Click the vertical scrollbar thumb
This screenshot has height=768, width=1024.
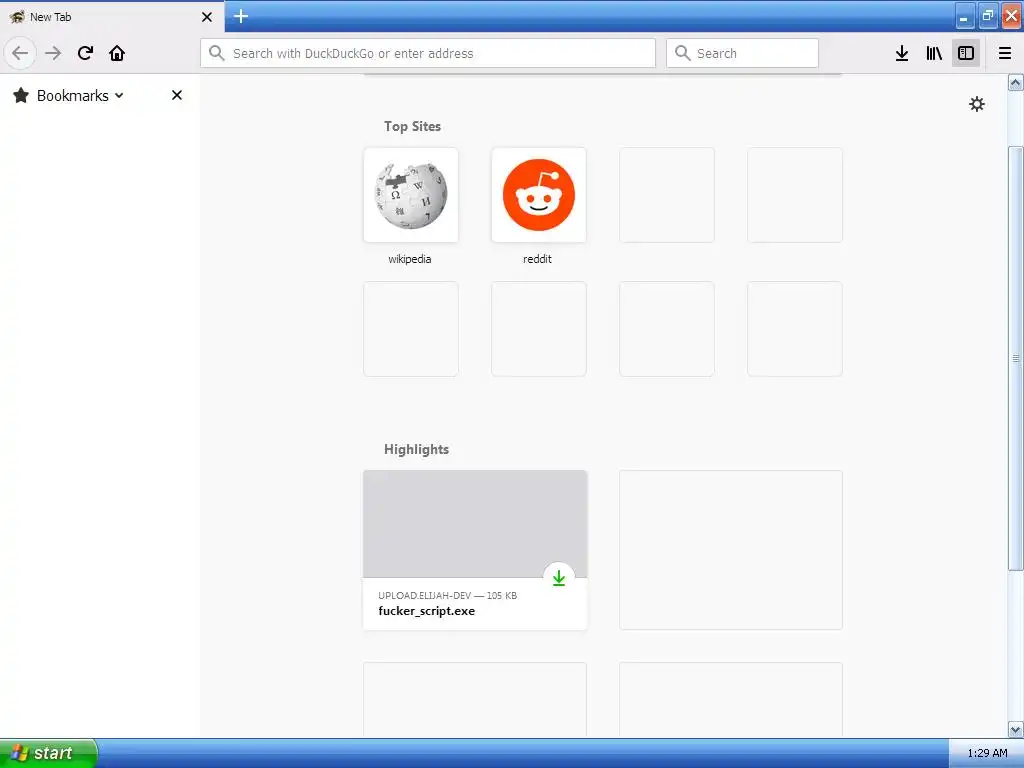(1015, 358)
